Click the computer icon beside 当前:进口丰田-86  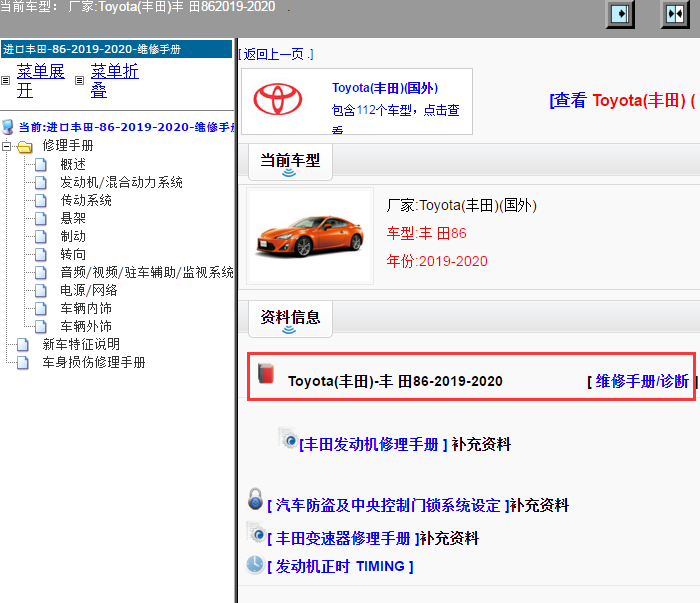[x=8, y=127]
